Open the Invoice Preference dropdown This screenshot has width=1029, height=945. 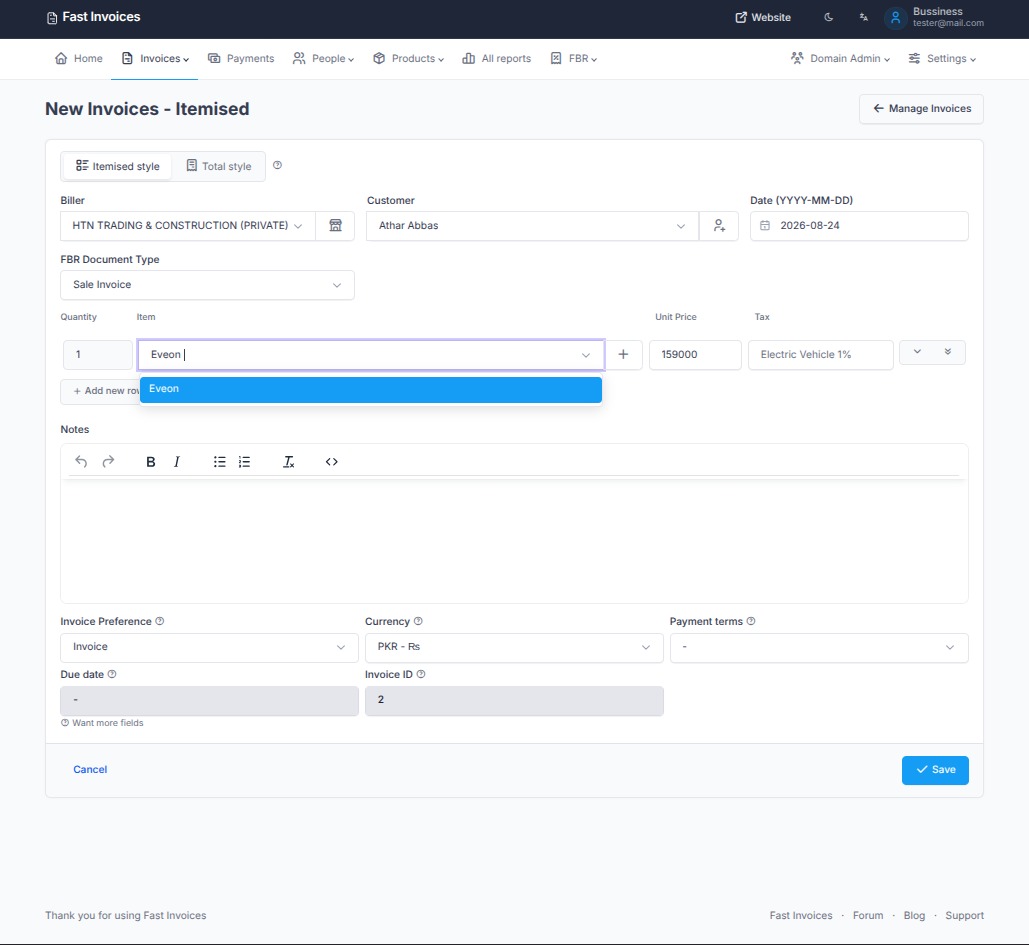(209, 648)
